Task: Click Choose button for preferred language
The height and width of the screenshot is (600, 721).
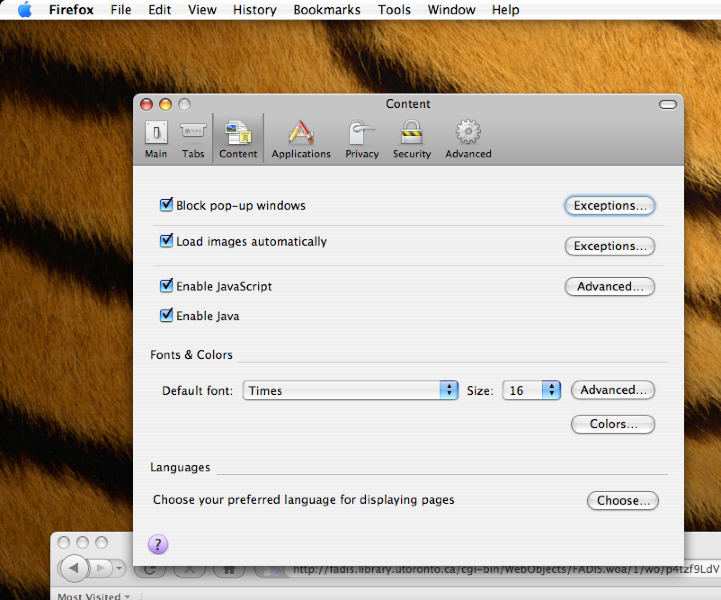Action: tap(623, 500)
